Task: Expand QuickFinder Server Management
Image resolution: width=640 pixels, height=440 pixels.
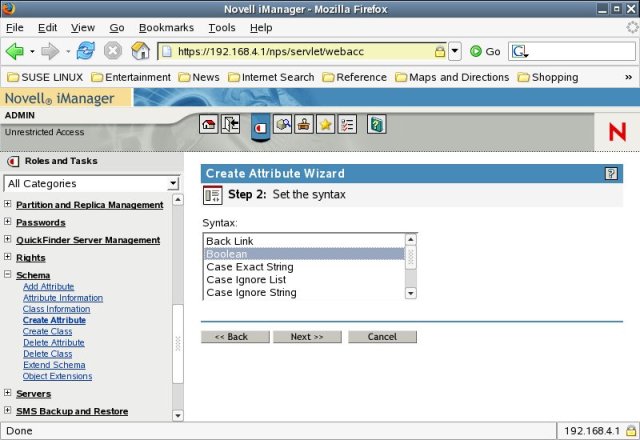Action: [7, 239]
